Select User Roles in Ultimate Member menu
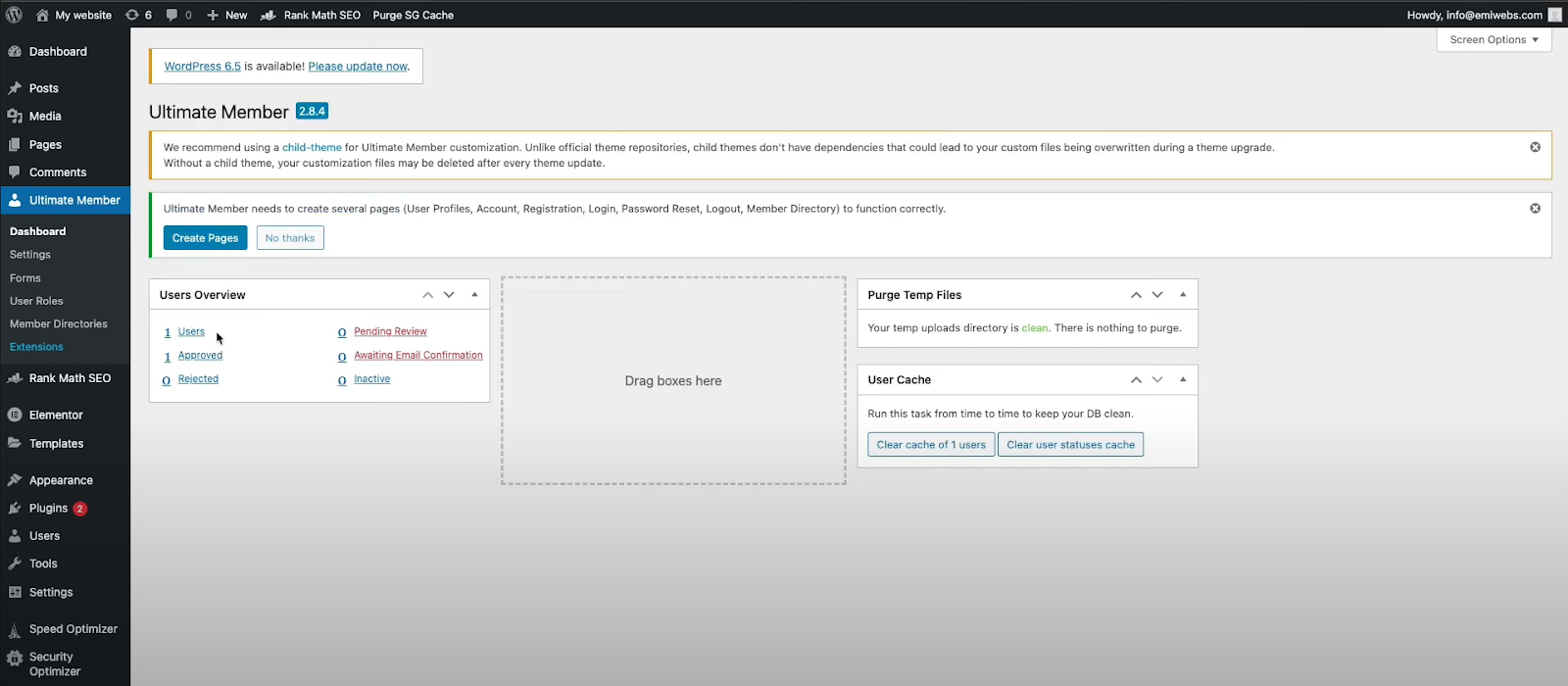Viewport: 1568px width, 686px height. (36, 301)
